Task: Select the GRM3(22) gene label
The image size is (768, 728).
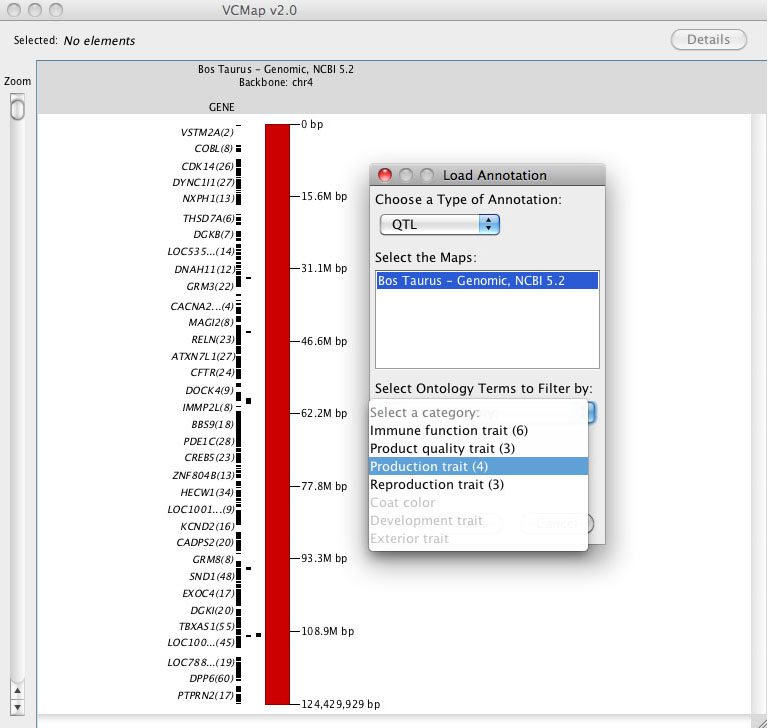Action: click(x=210, y=286)
